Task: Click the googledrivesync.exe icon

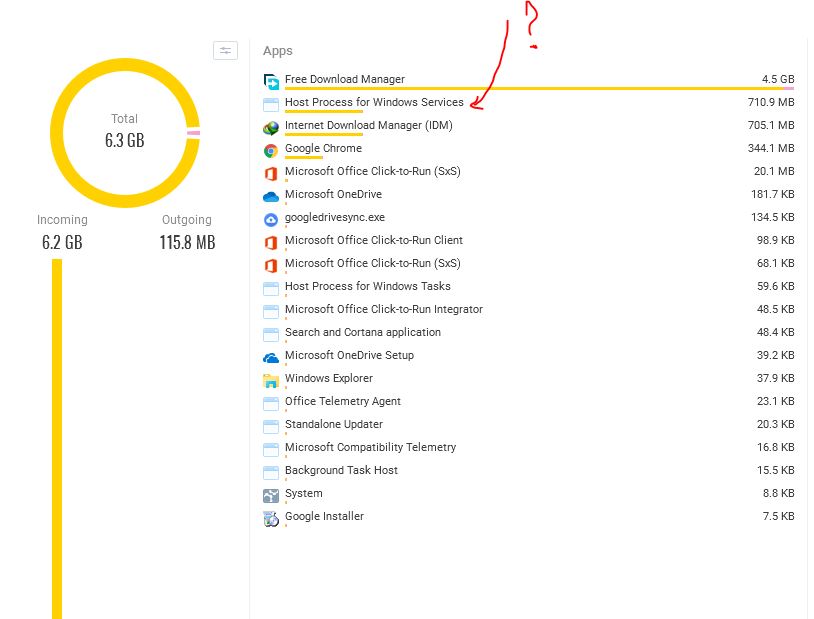Action: click(271, 220)
